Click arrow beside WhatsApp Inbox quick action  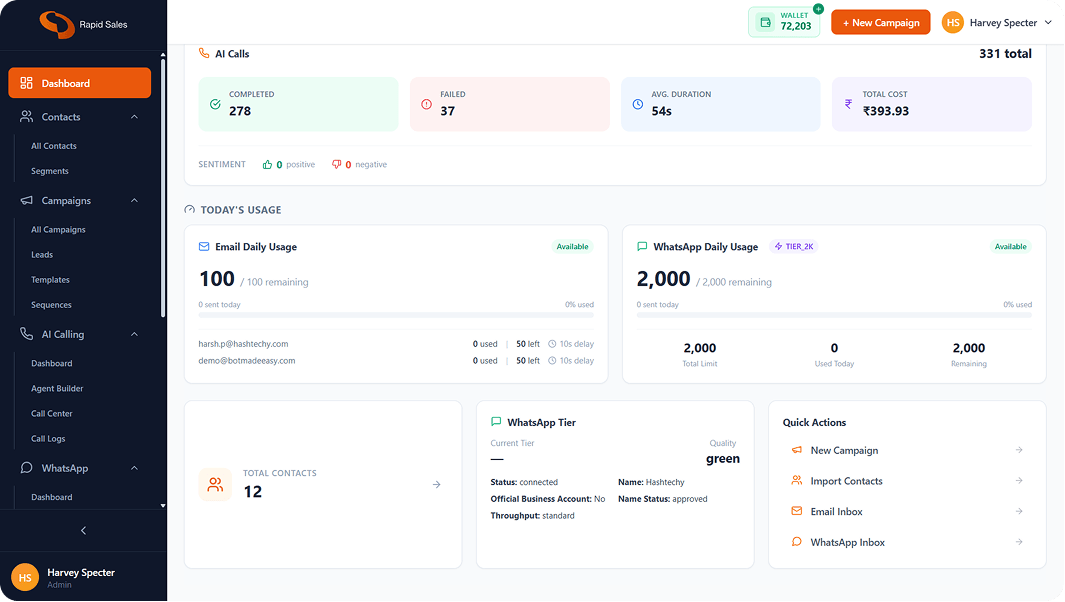click(1019, 542)
